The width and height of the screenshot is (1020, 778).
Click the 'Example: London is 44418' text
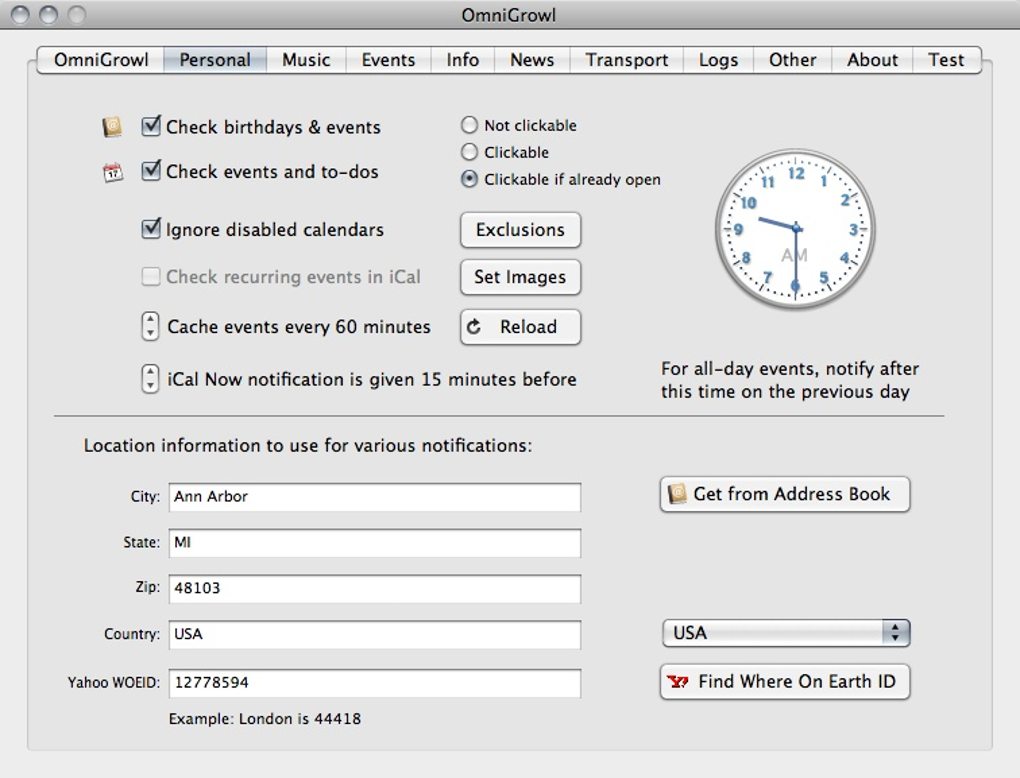[x=265, y=719]
